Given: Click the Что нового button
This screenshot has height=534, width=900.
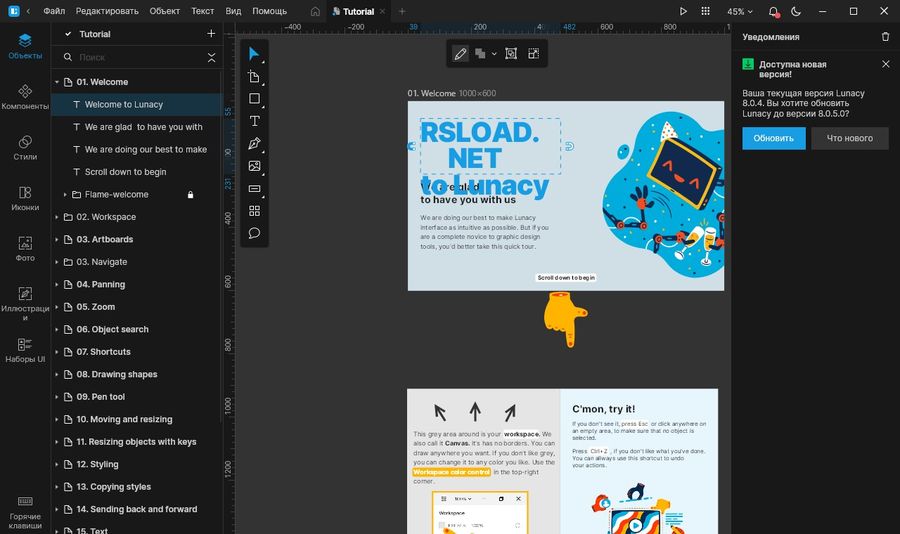Looking at the screenshot, I should click(849, 138).
